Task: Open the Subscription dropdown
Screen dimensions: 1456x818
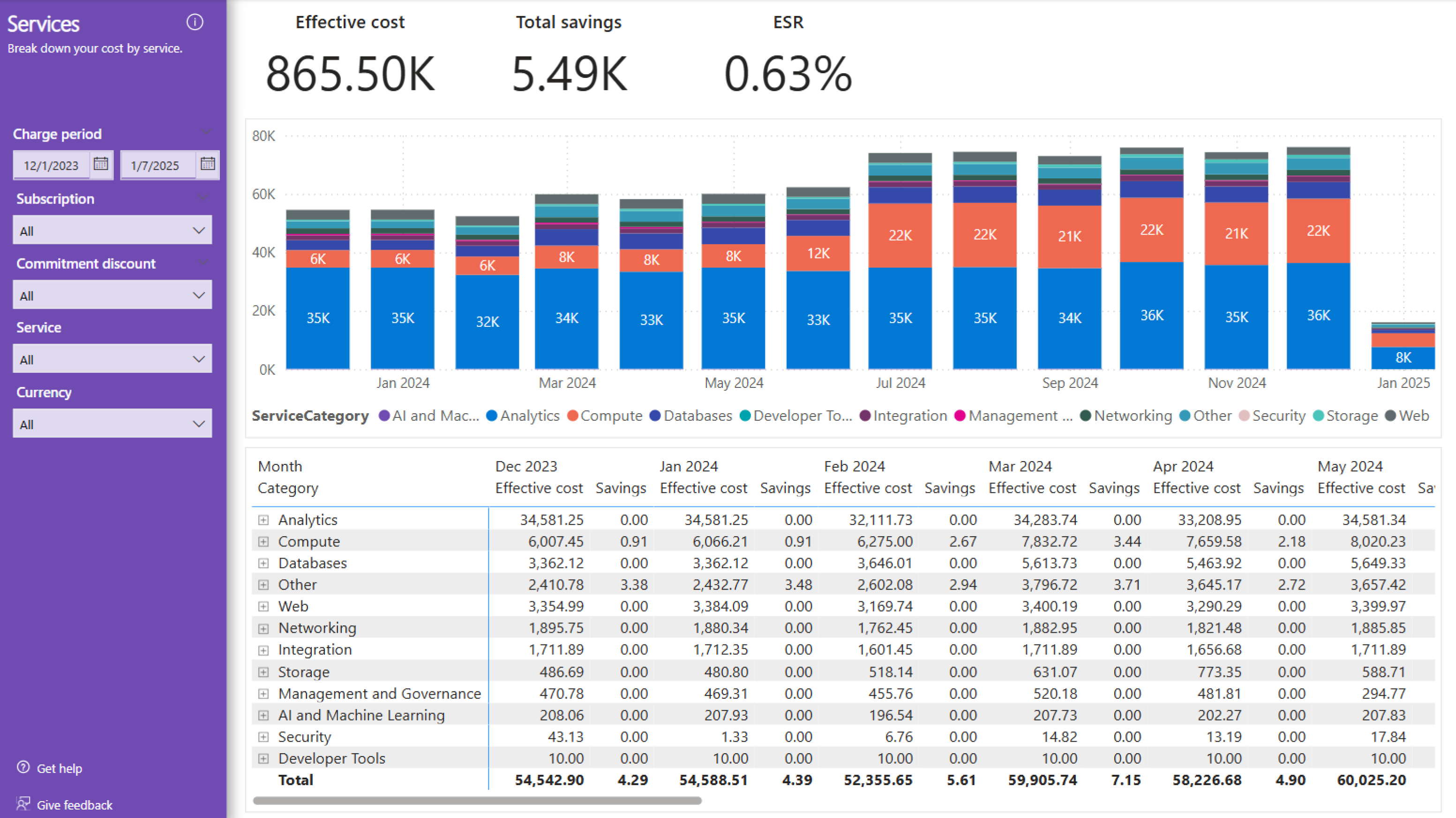Action: (x=112, y=230)
